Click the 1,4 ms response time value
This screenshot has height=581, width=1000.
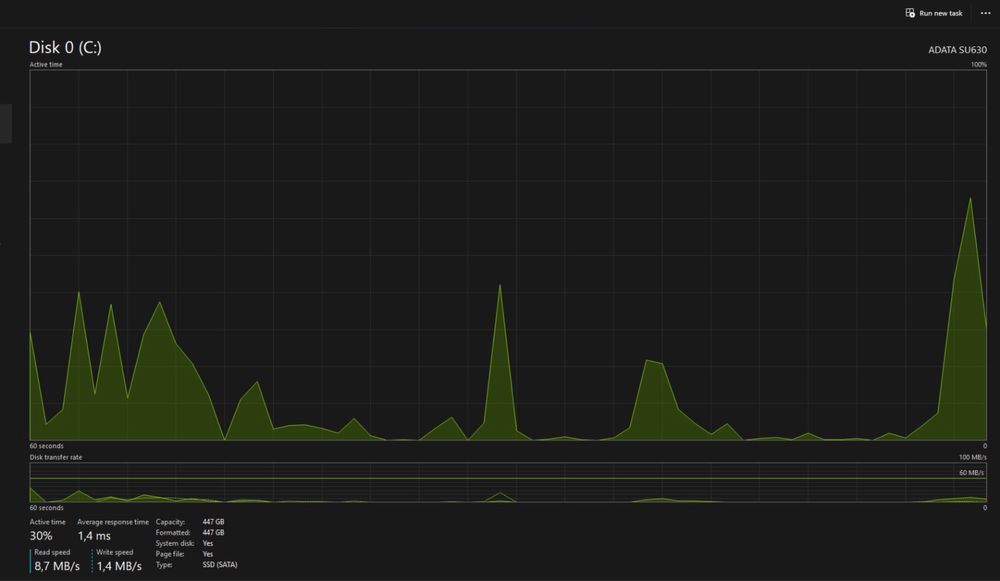point(94,536)
